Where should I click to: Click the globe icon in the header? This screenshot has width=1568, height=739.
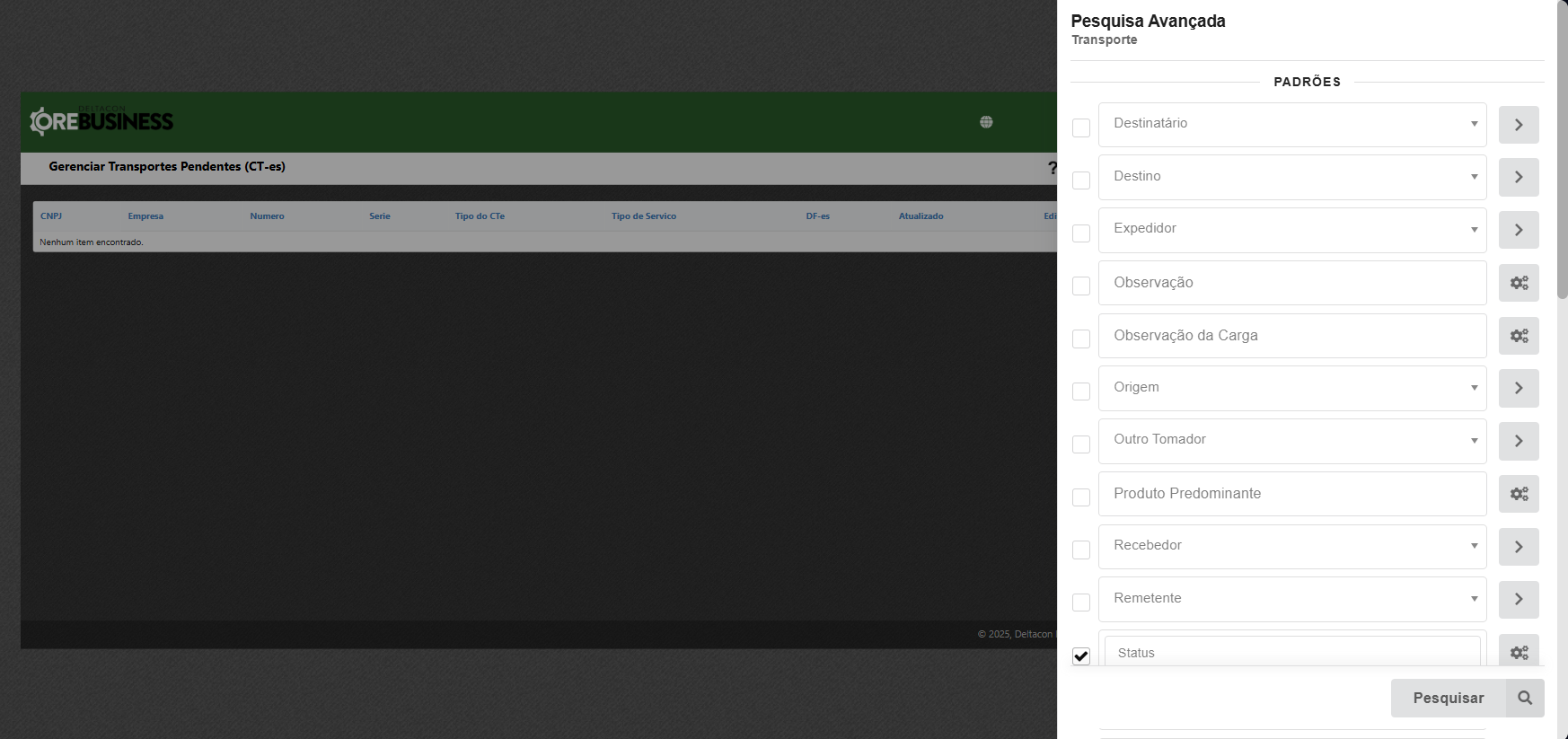(x=986, y=122)
